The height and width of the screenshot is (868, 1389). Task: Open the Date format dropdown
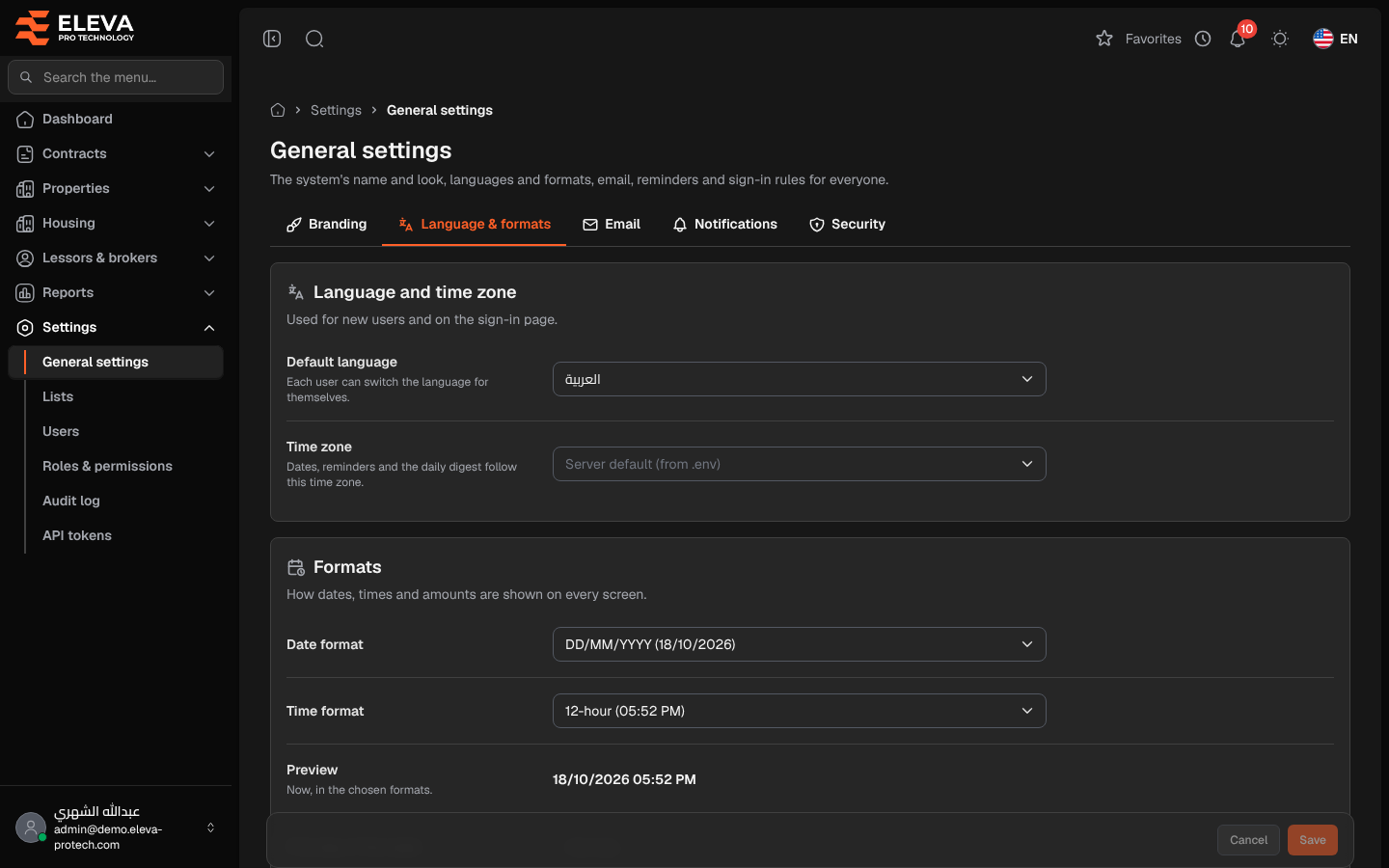pos(799,644)
